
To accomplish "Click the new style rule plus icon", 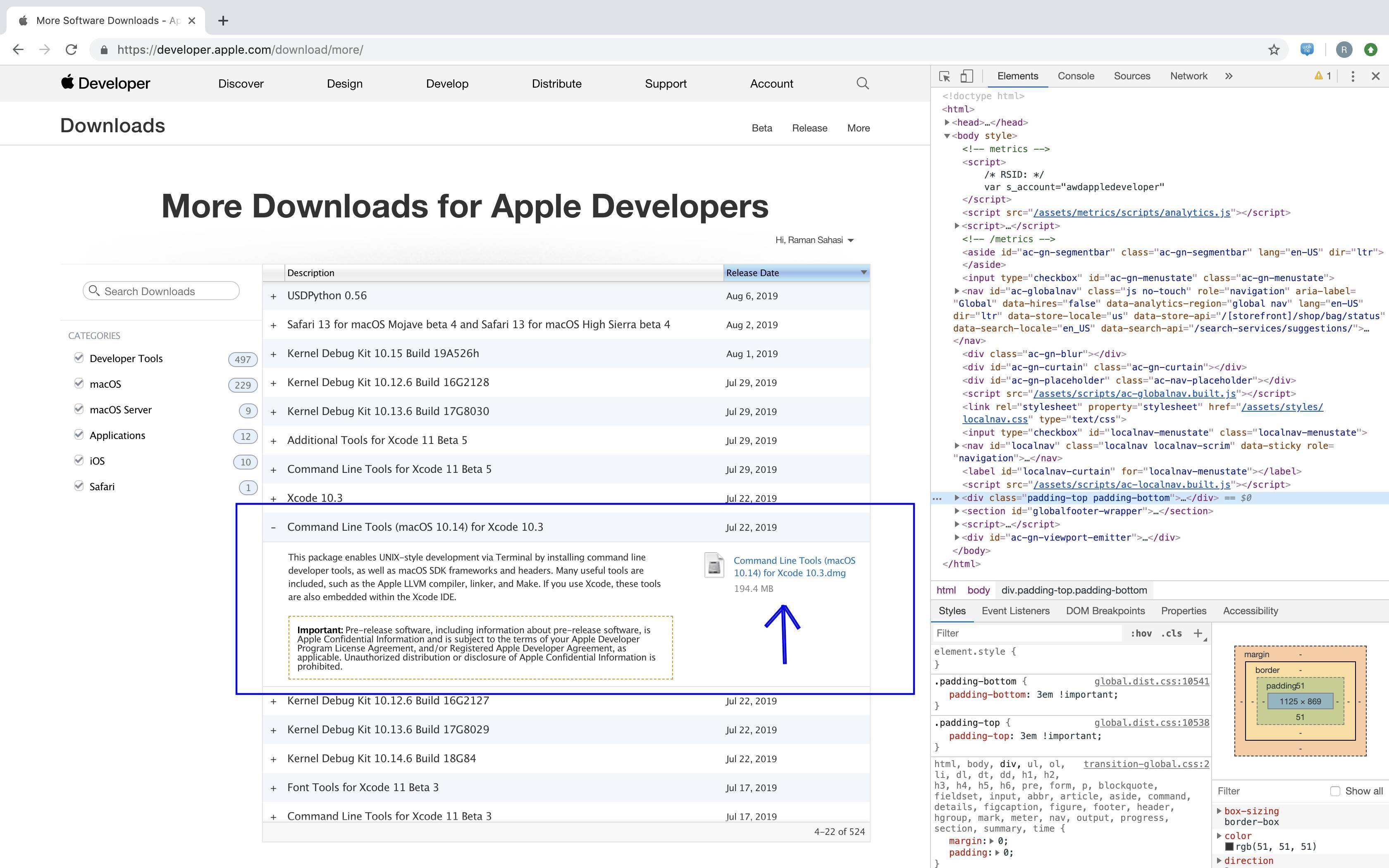I will click(1198, 633).
